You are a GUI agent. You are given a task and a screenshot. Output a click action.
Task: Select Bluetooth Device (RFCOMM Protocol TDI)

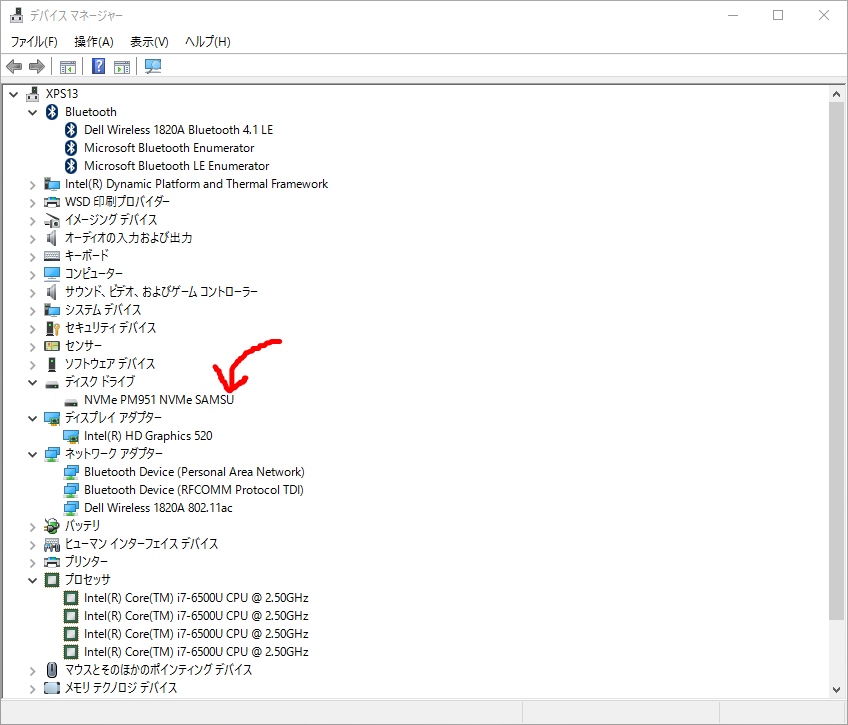click(194, 489)
